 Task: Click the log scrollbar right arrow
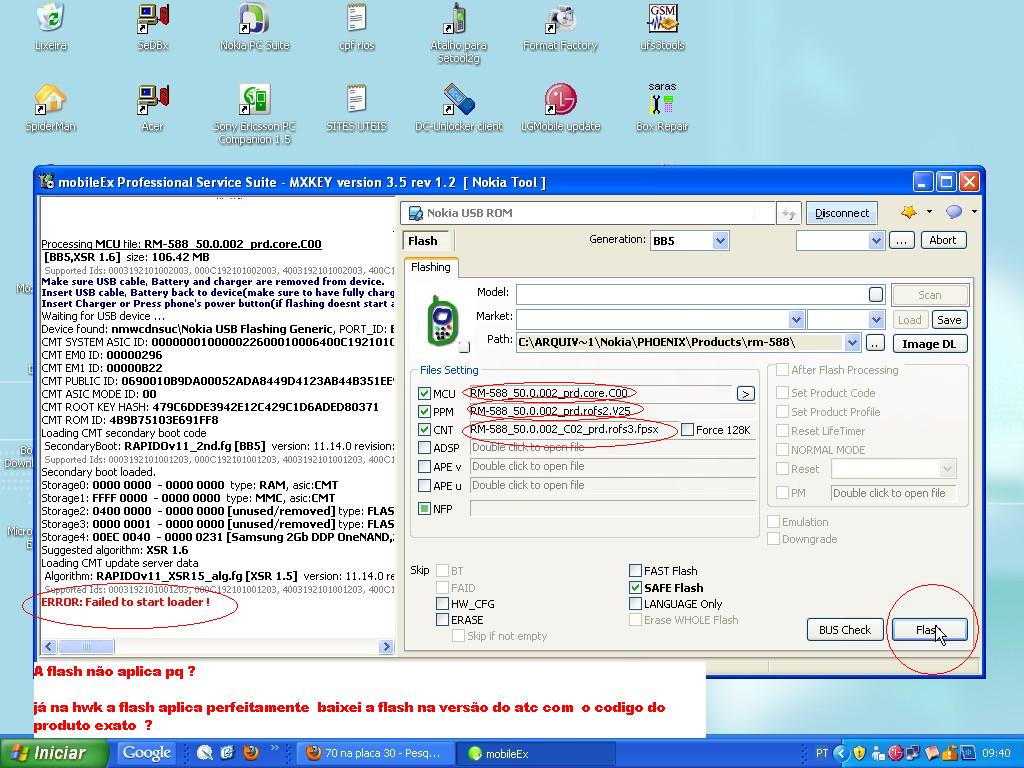point(386,647)
